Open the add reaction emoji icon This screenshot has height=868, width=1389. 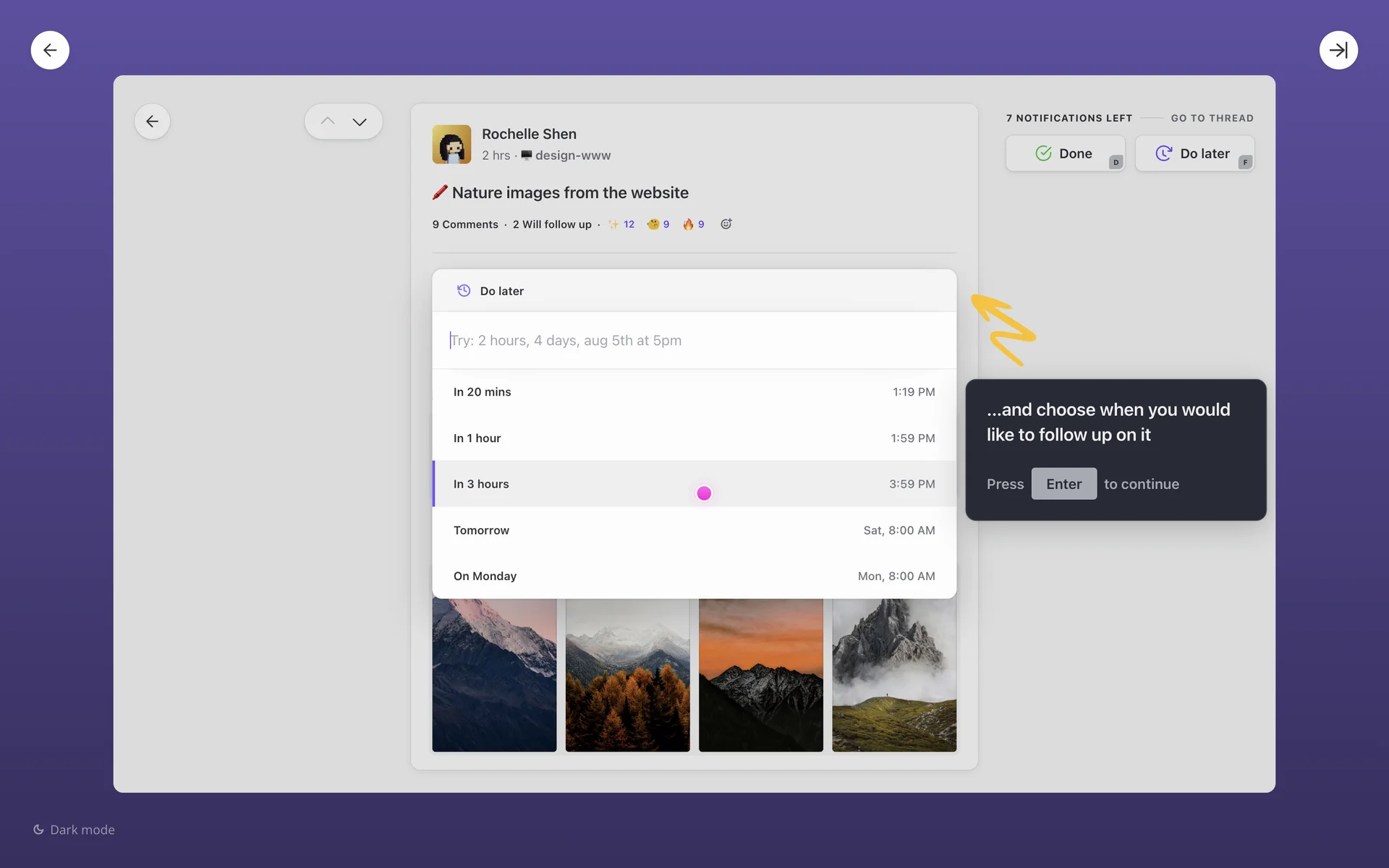tap(726, 224)
